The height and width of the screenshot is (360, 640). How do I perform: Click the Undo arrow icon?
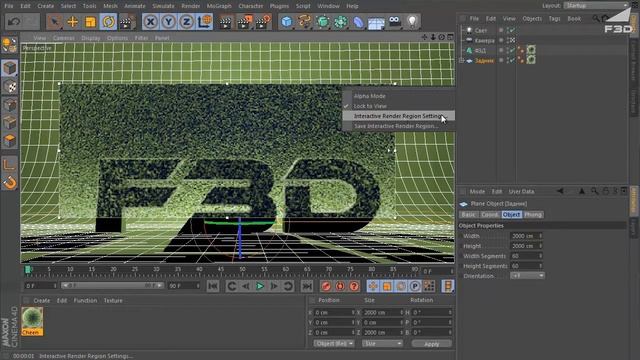click(14, 22)
